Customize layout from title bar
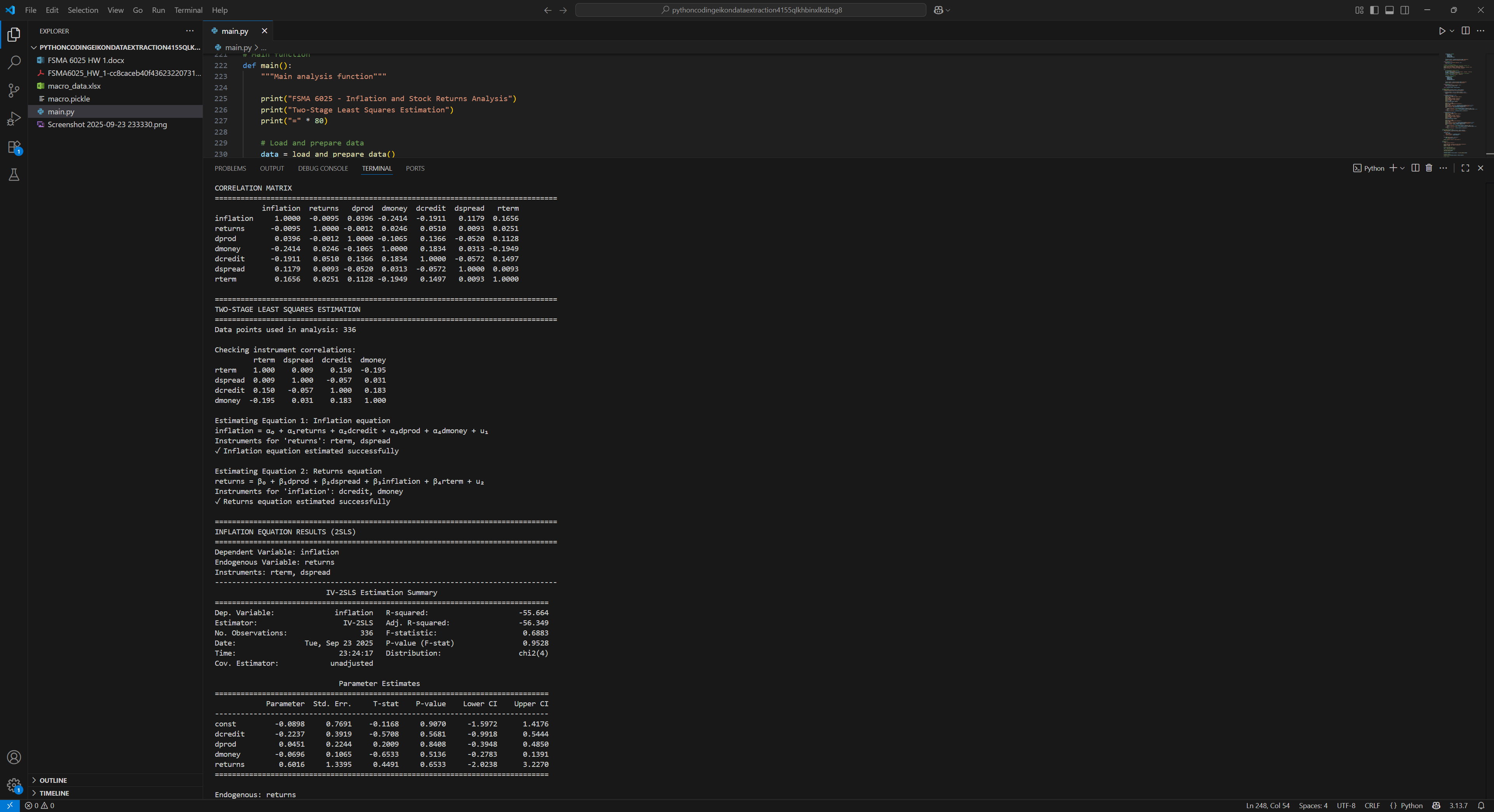The image size is (1494, 812). (x=1359, y=10)
